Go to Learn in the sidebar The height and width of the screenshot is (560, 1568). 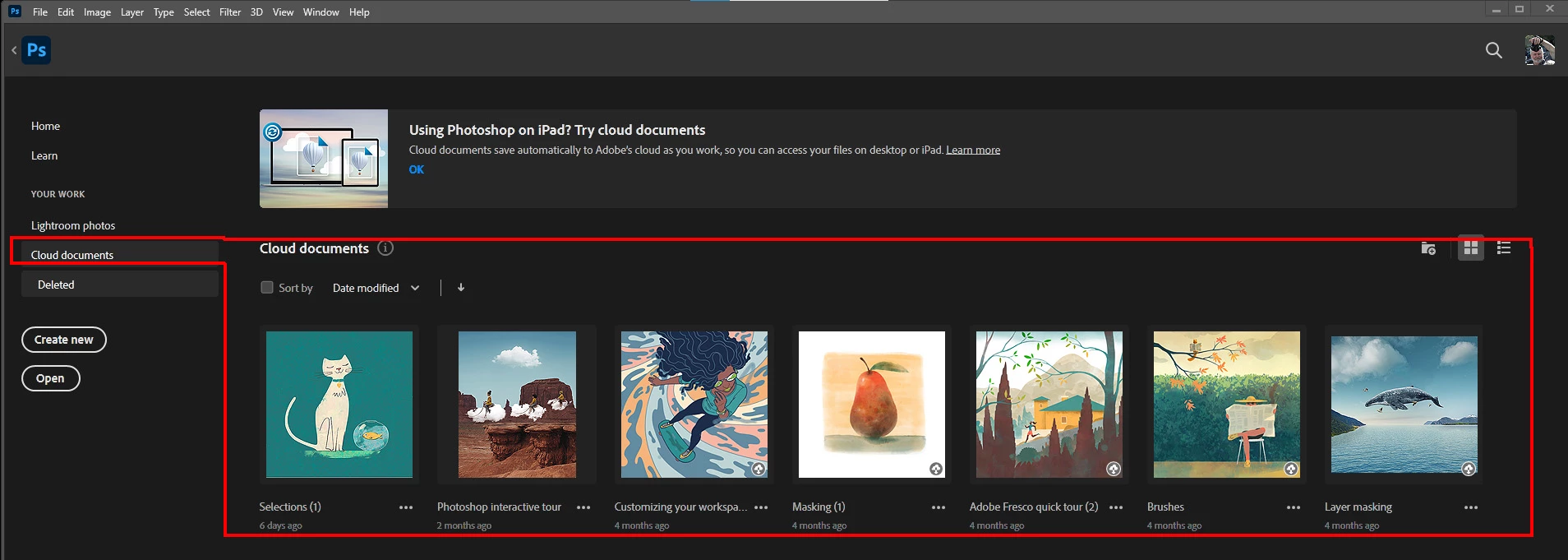tap(44, 155)
